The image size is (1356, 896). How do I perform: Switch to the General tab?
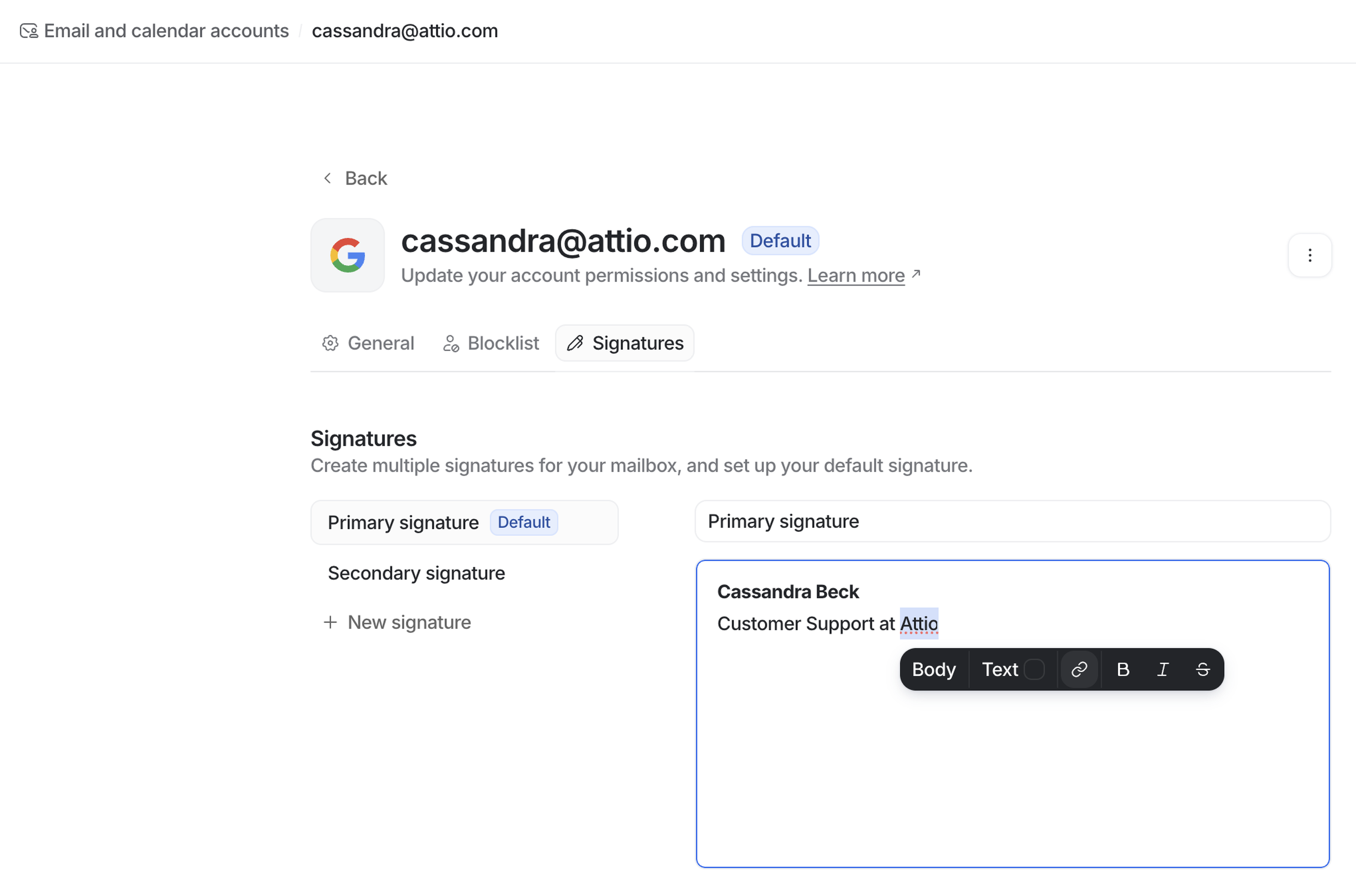pyautogui.click(x=368, y=343)
